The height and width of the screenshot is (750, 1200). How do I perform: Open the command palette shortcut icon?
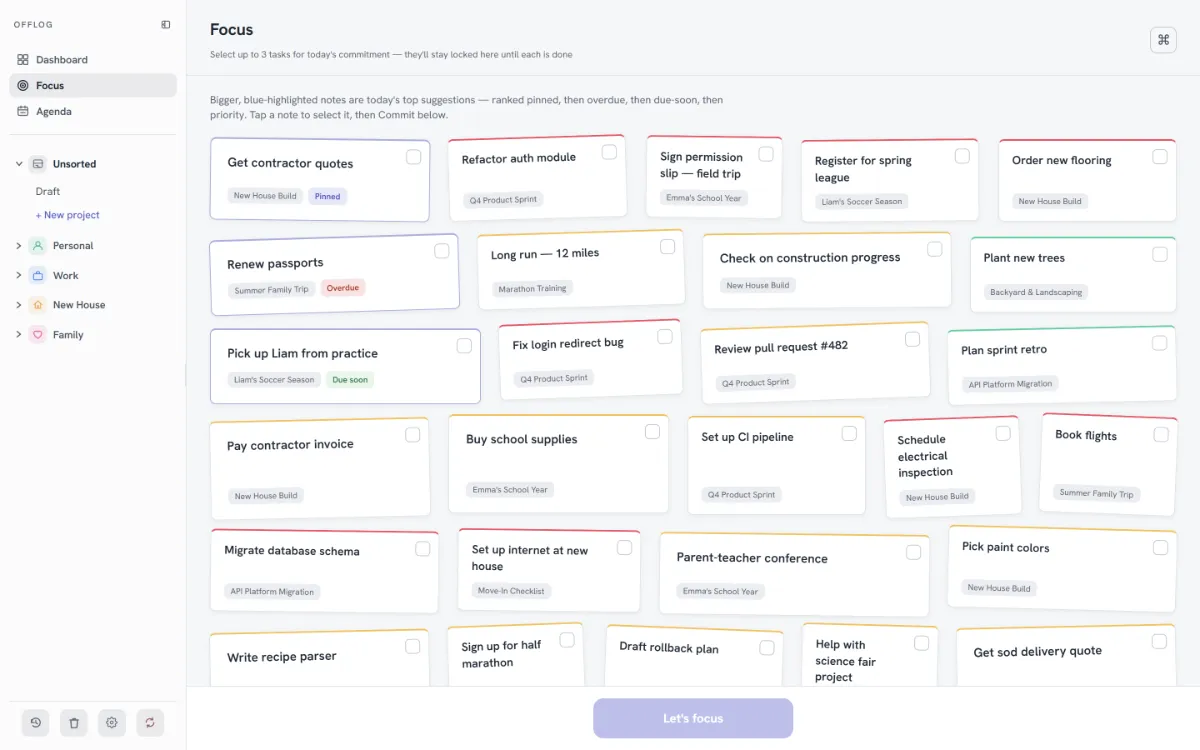(x=1163, y=40)
